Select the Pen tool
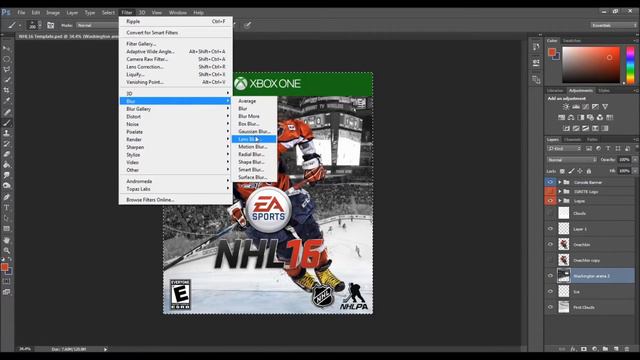 tap(7, 197)
